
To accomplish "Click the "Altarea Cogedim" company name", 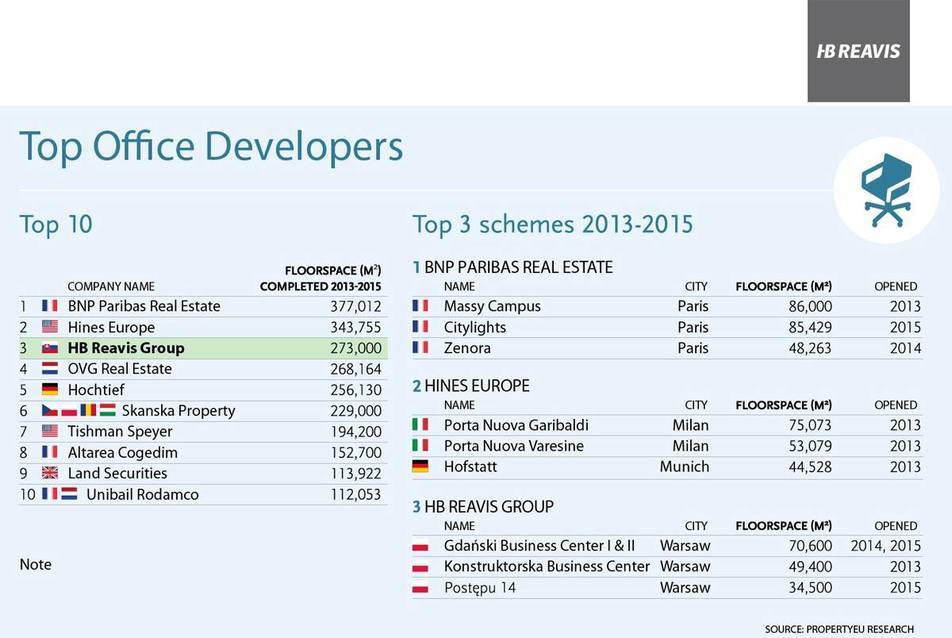I will coord(123,453).
